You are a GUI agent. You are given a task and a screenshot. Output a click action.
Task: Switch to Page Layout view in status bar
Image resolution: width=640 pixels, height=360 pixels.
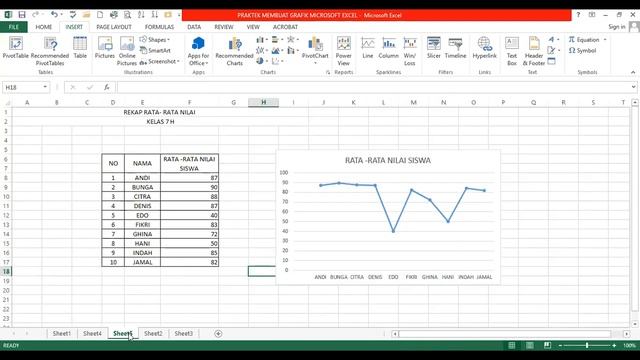pyautogui.click(x=530, y=345)
